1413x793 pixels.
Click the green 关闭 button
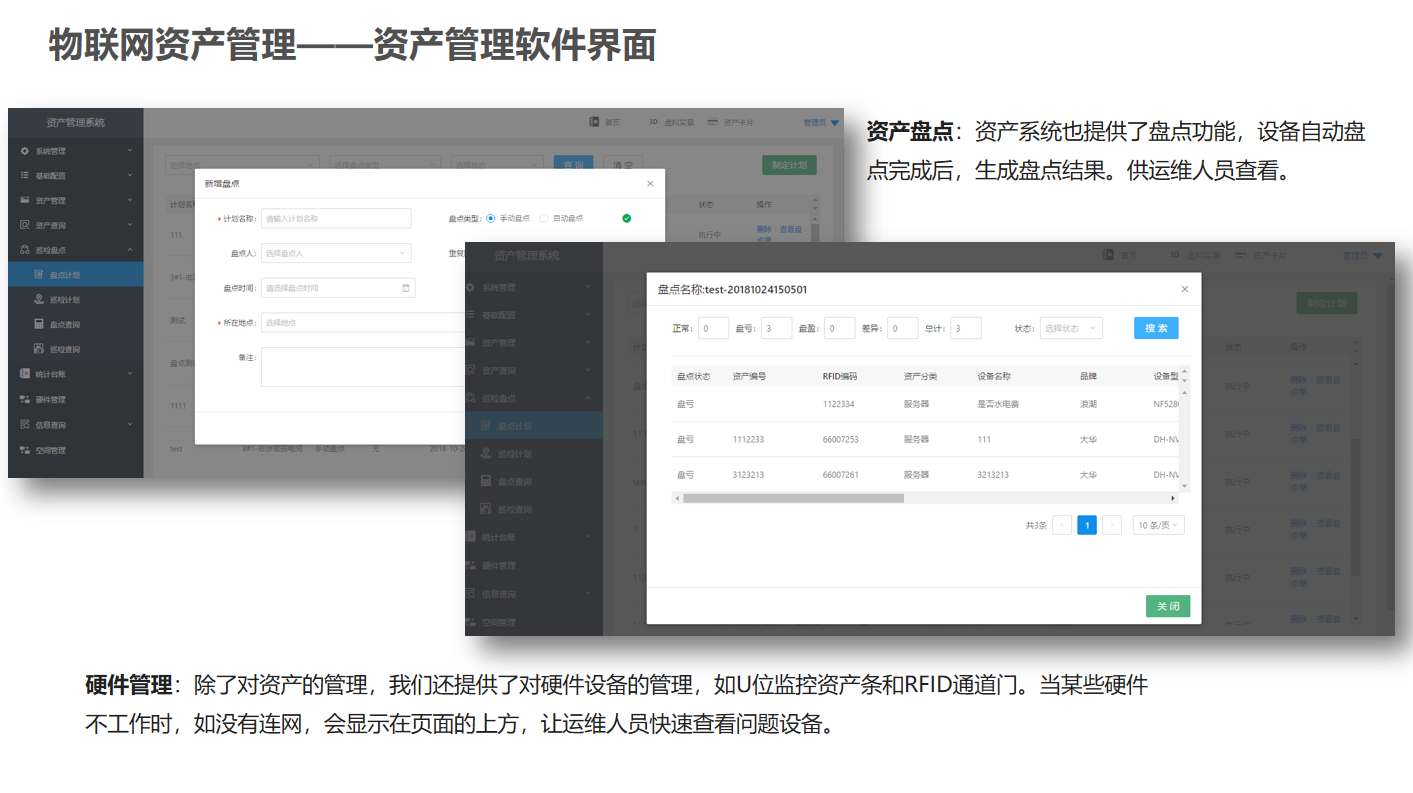coord(1167,606)
